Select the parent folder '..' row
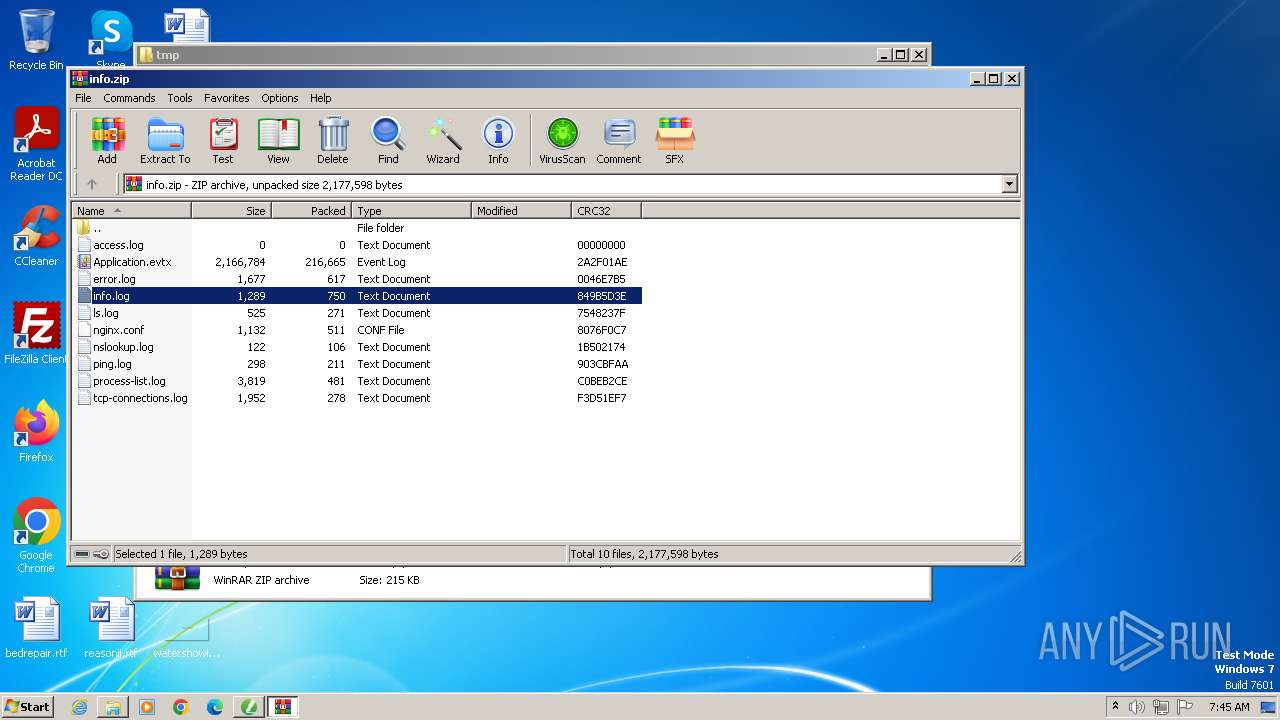The image size is (1280, 720). 357,228
